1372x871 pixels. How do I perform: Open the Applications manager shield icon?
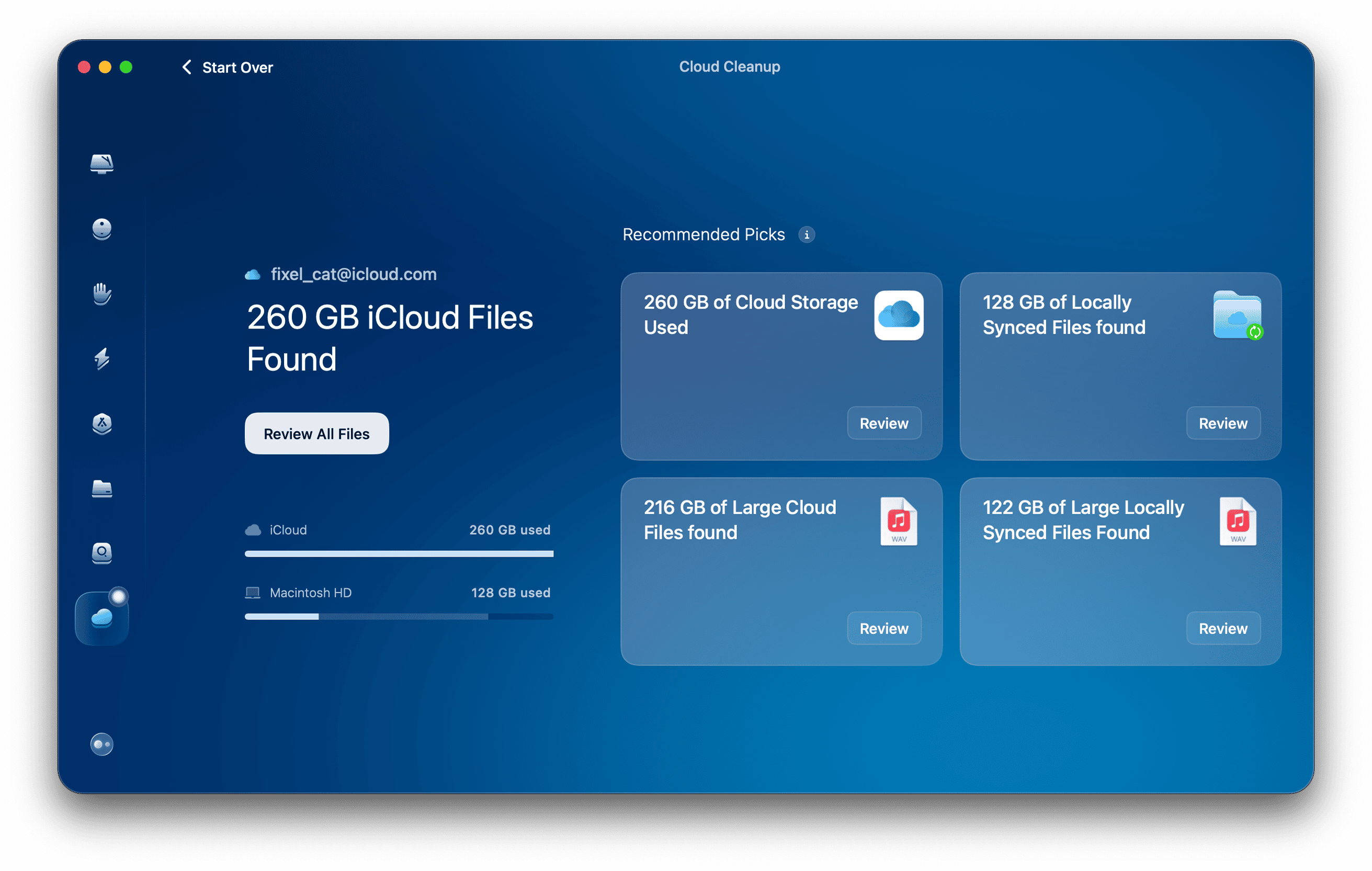[101, 424]
